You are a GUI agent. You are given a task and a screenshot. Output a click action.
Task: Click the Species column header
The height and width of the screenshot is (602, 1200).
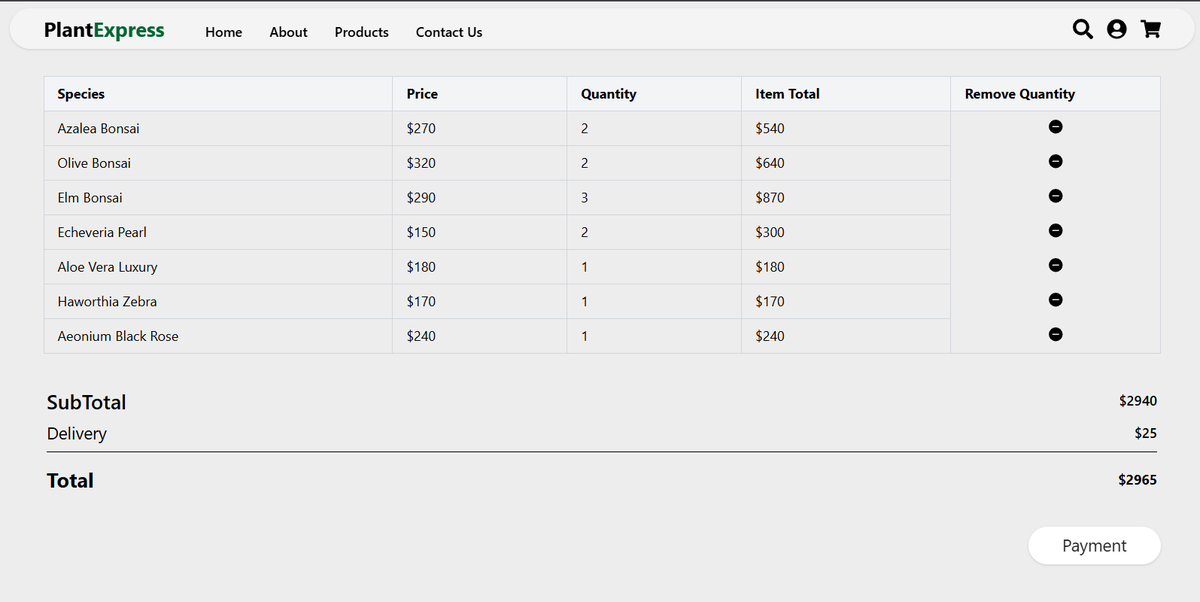81,94
